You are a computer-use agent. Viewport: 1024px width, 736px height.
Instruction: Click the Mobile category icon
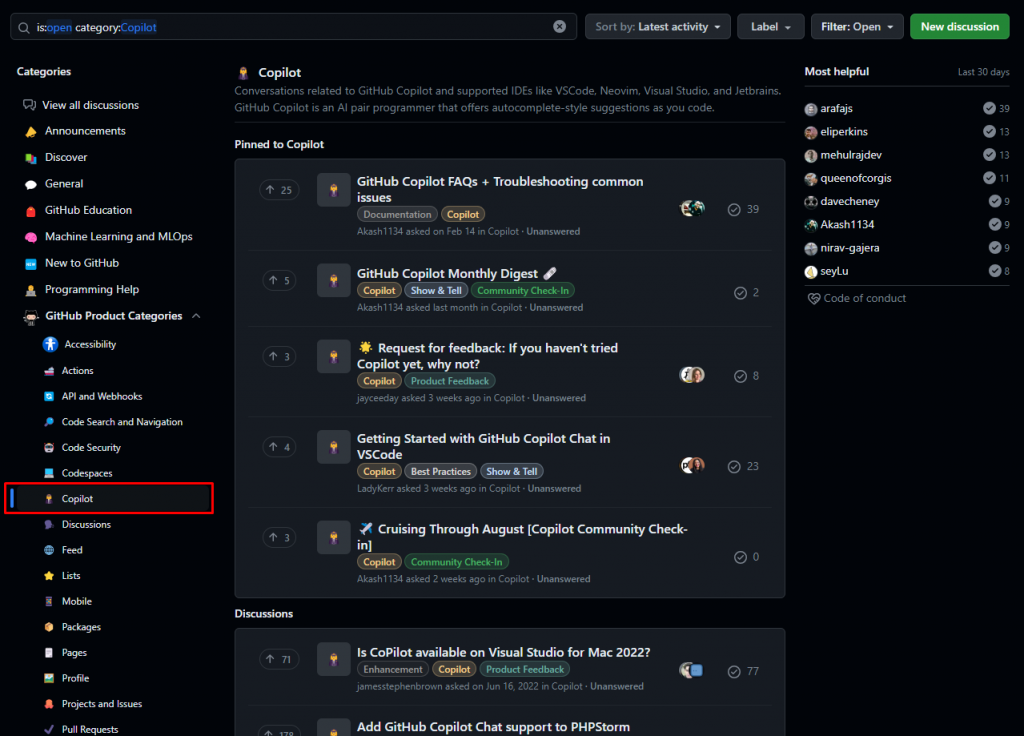coord(49,601)
